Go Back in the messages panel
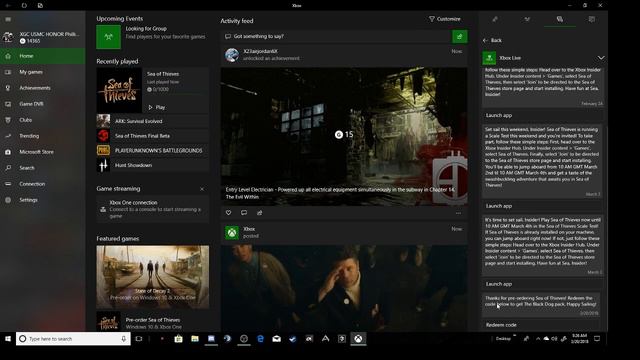 coord(493,40)
